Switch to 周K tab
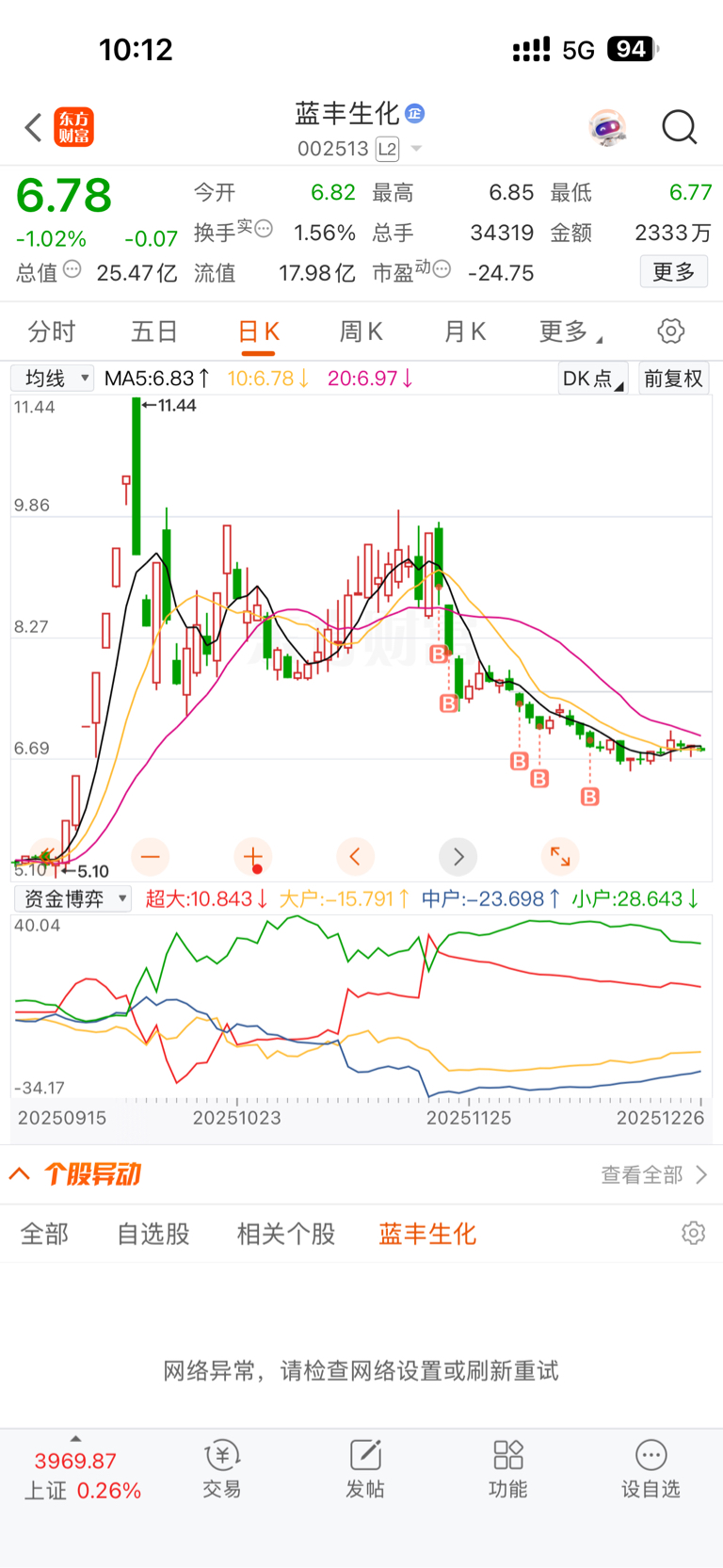723x1568 pixels. [361, 331]
